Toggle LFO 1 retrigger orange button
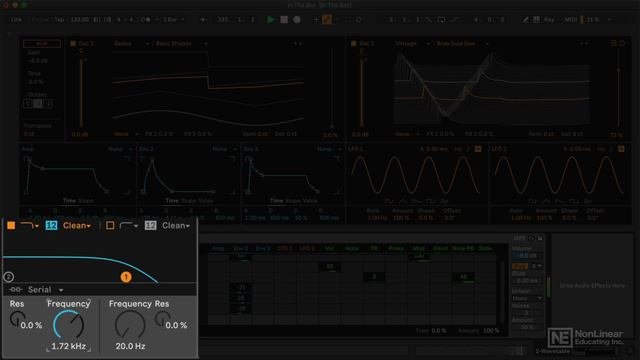 [x=478, y=149]
